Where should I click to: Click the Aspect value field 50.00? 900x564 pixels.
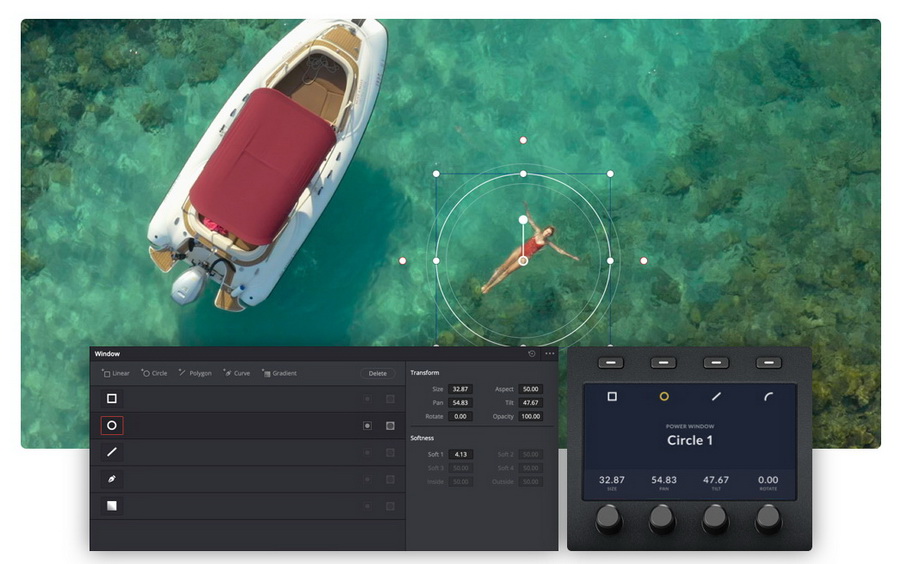[x=530, y=389]
